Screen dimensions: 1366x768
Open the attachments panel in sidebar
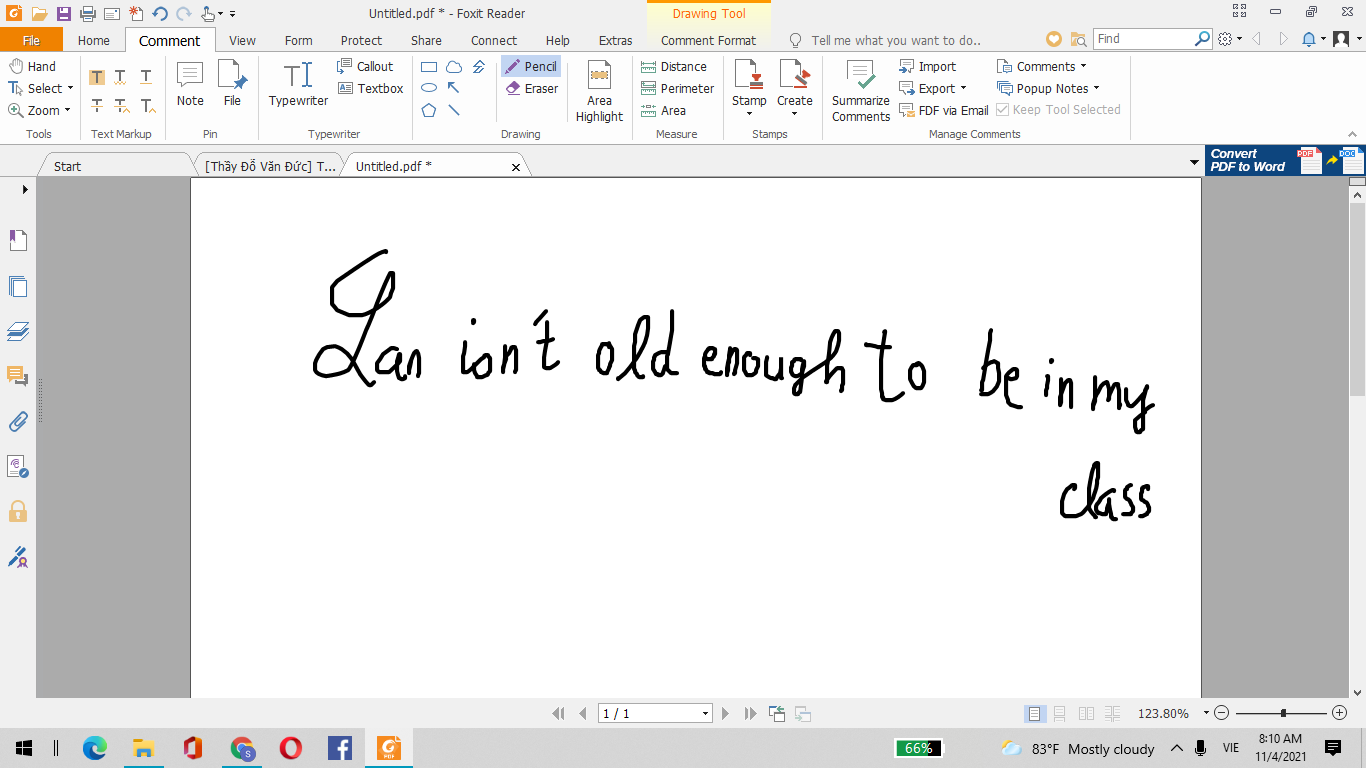point(18,421)
